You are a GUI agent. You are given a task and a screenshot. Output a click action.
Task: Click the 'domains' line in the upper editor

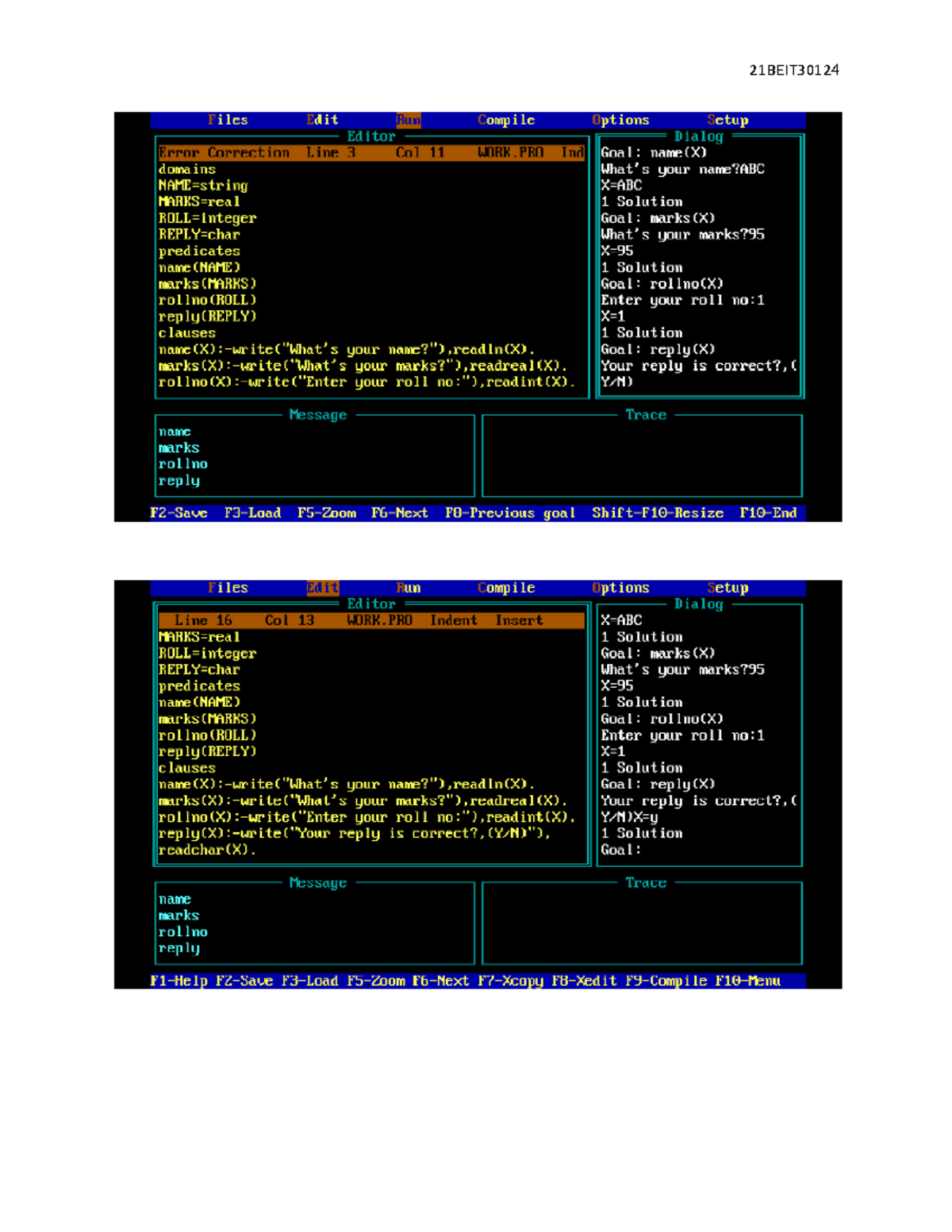pos(187,169)
